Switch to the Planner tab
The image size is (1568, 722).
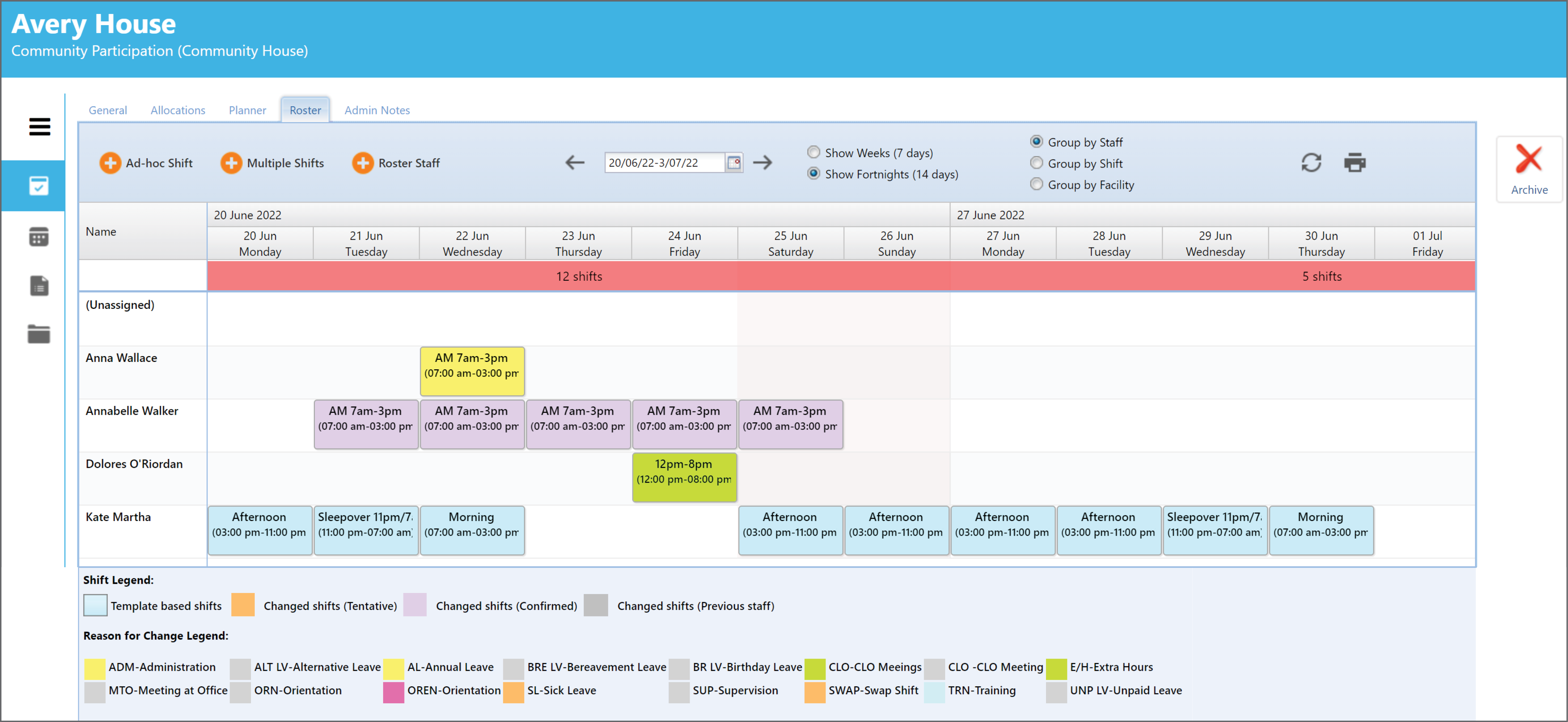[247, 110]
